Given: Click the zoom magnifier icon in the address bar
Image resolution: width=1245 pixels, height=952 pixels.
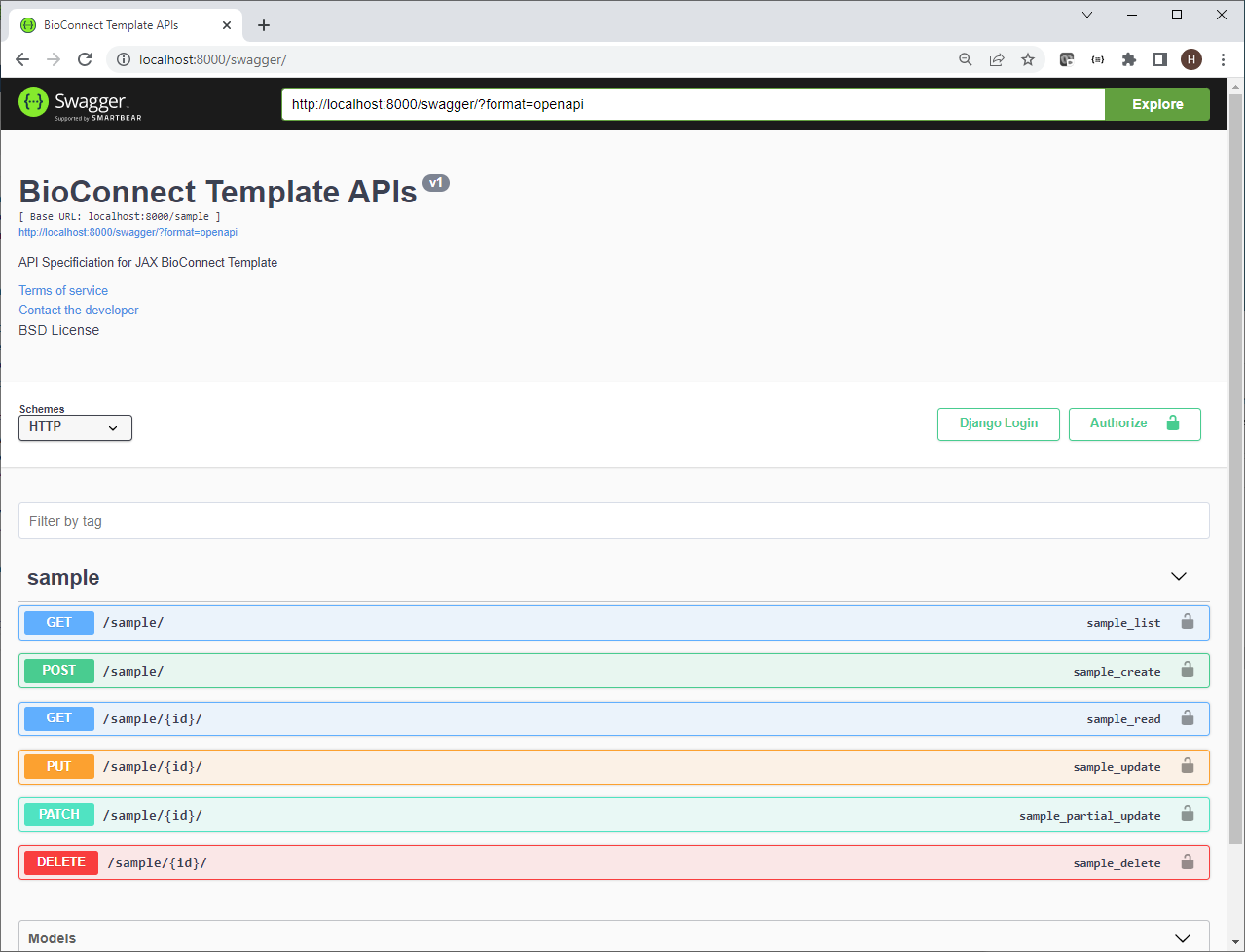Looking at the screenshot, I should pyautogui.click(x=965, y=59).
